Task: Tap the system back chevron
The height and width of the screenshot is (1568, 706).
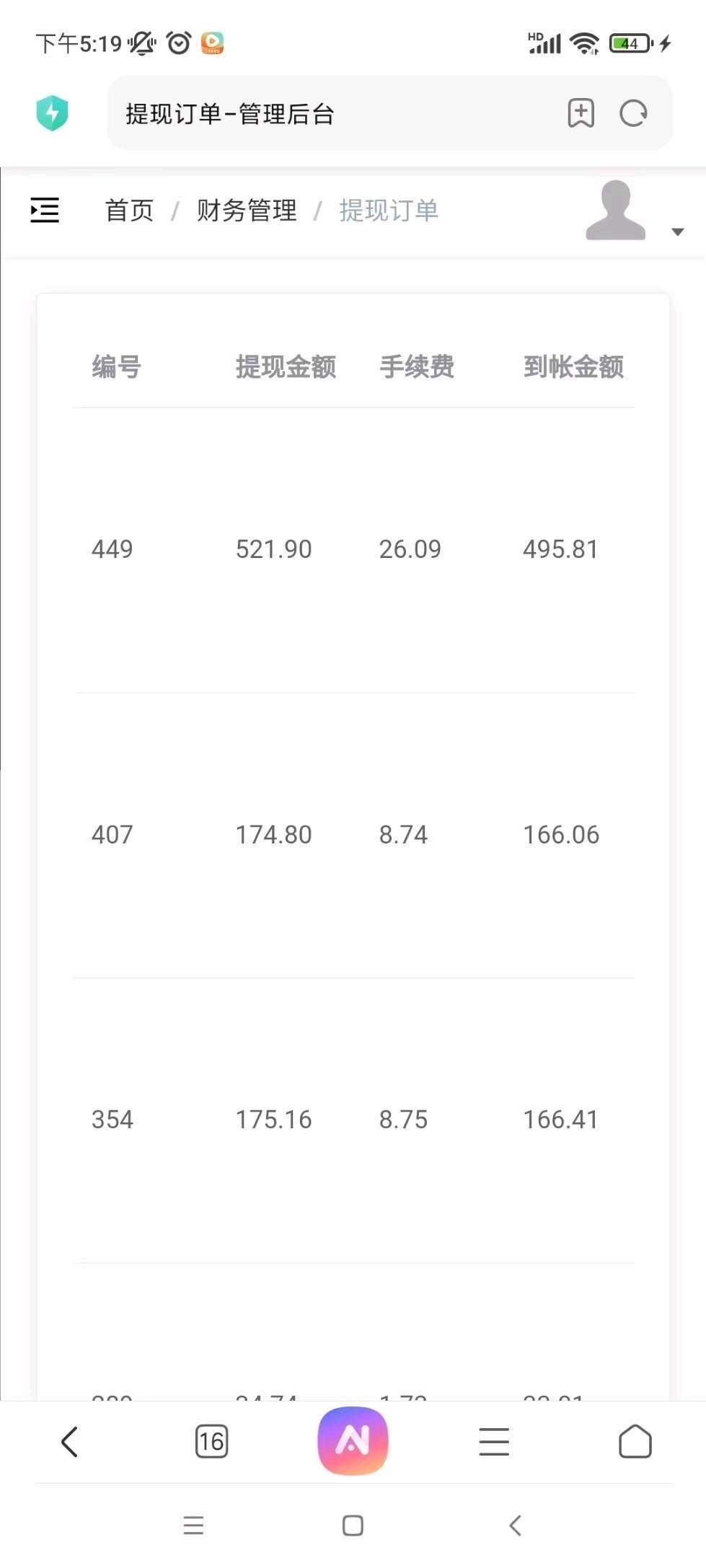Action: pyautogui.click(x=515, y=1525)
